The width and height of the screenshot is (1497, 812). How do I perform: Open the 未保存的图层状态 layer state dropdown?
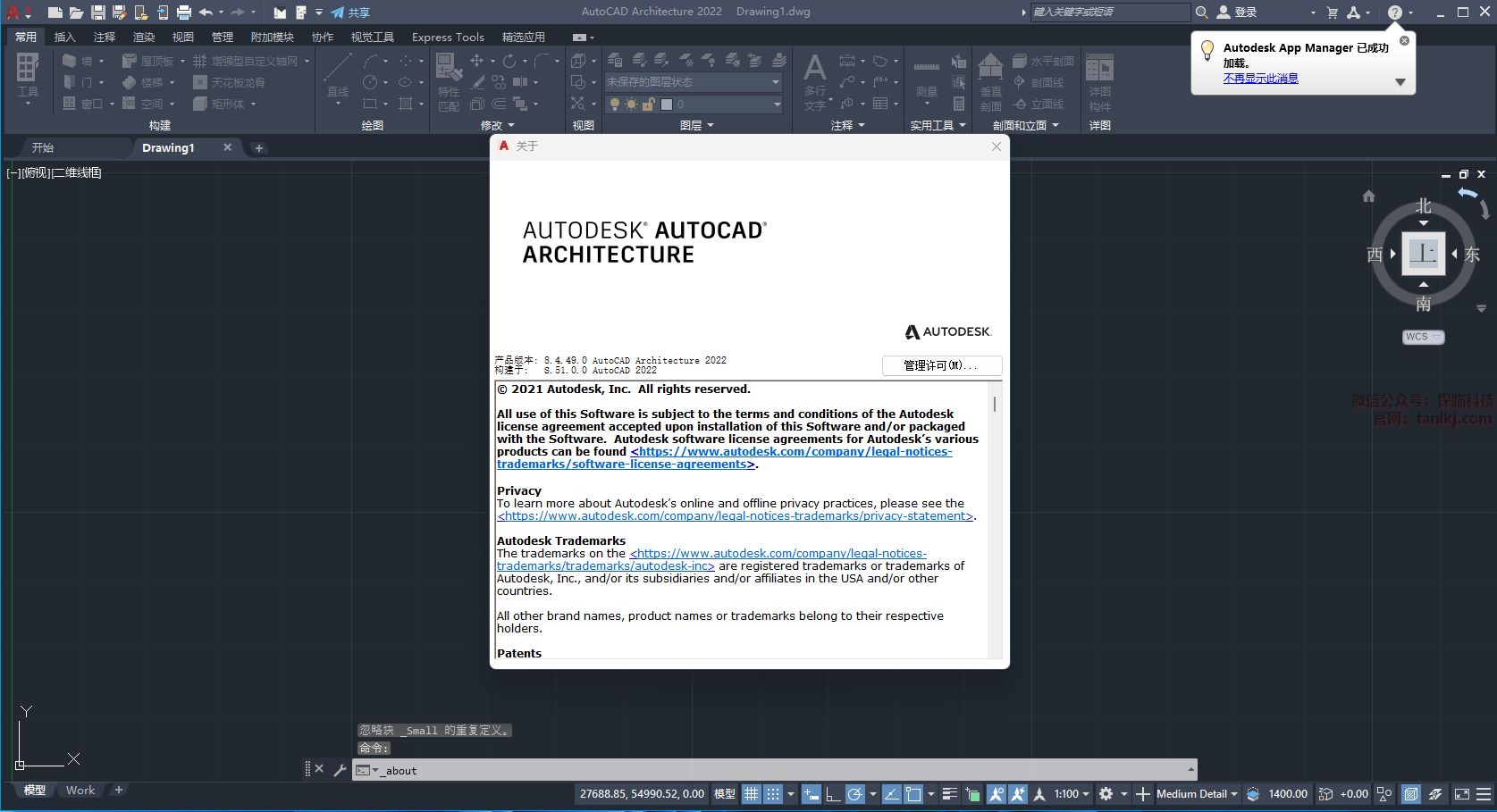(x=694, y=82)
